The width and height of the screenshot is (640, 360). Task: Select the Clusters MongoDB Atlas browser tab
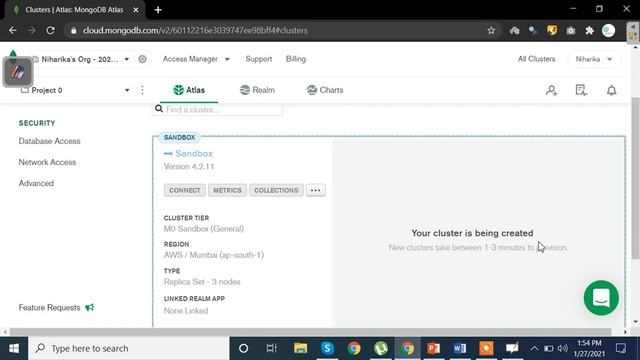[75, 10]
